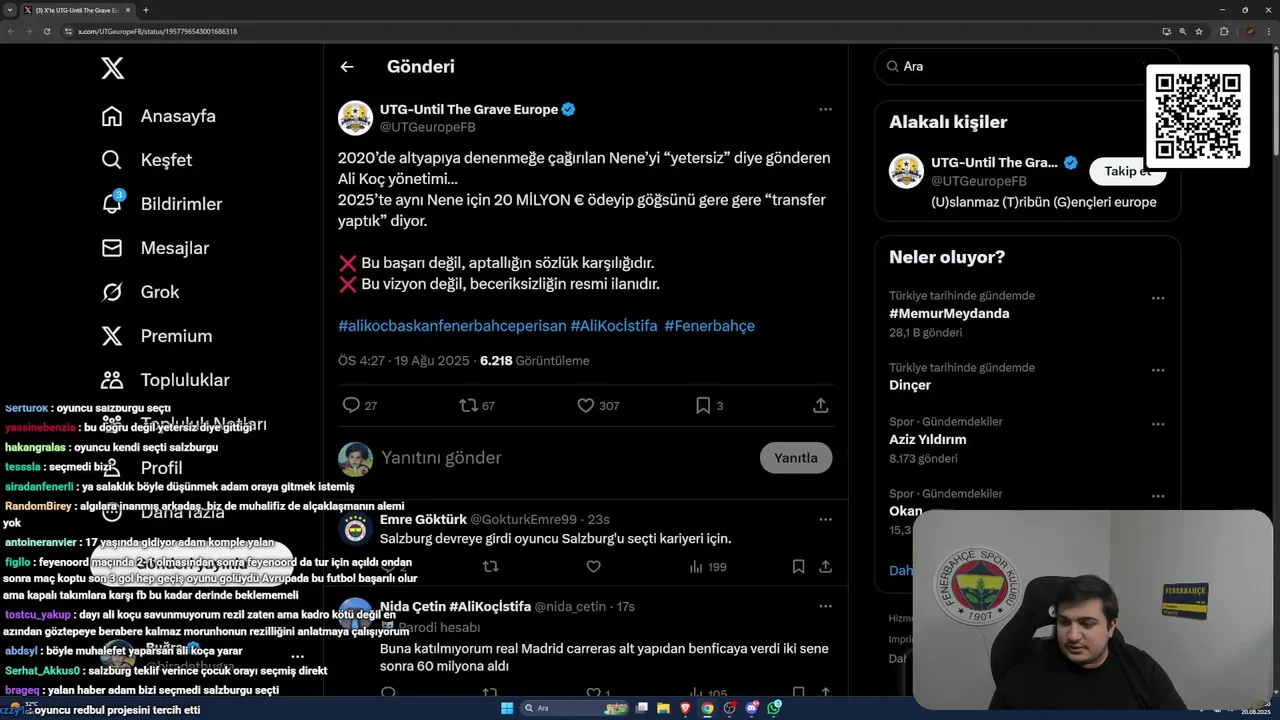The width and height of the screenshot is (1280, 720).
Task: Open Keşfet (Explore) in the sidebar
Action: pyautogui.click(x=146, y=160)
